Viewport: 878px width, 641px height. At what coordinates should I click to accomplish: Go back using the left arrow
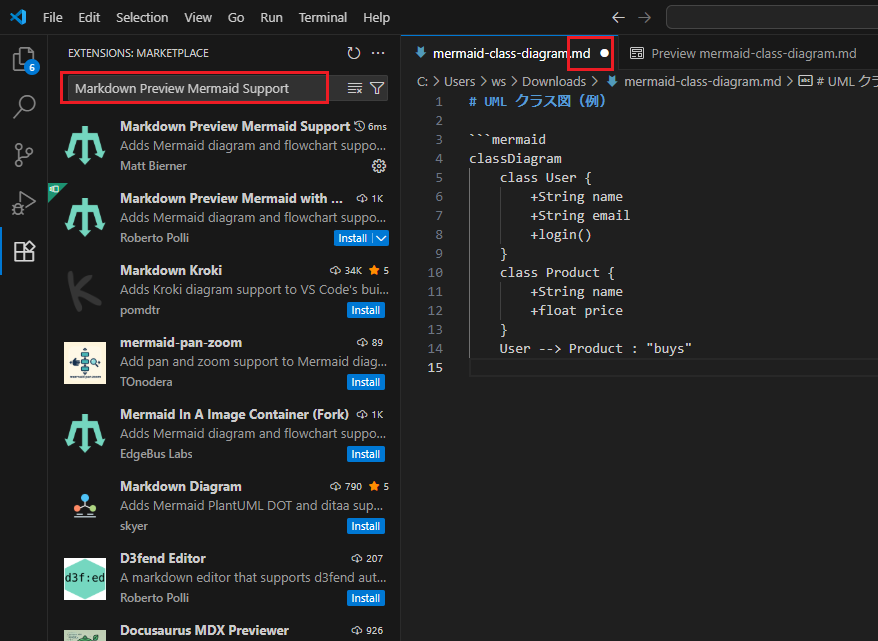click(618, 17)
